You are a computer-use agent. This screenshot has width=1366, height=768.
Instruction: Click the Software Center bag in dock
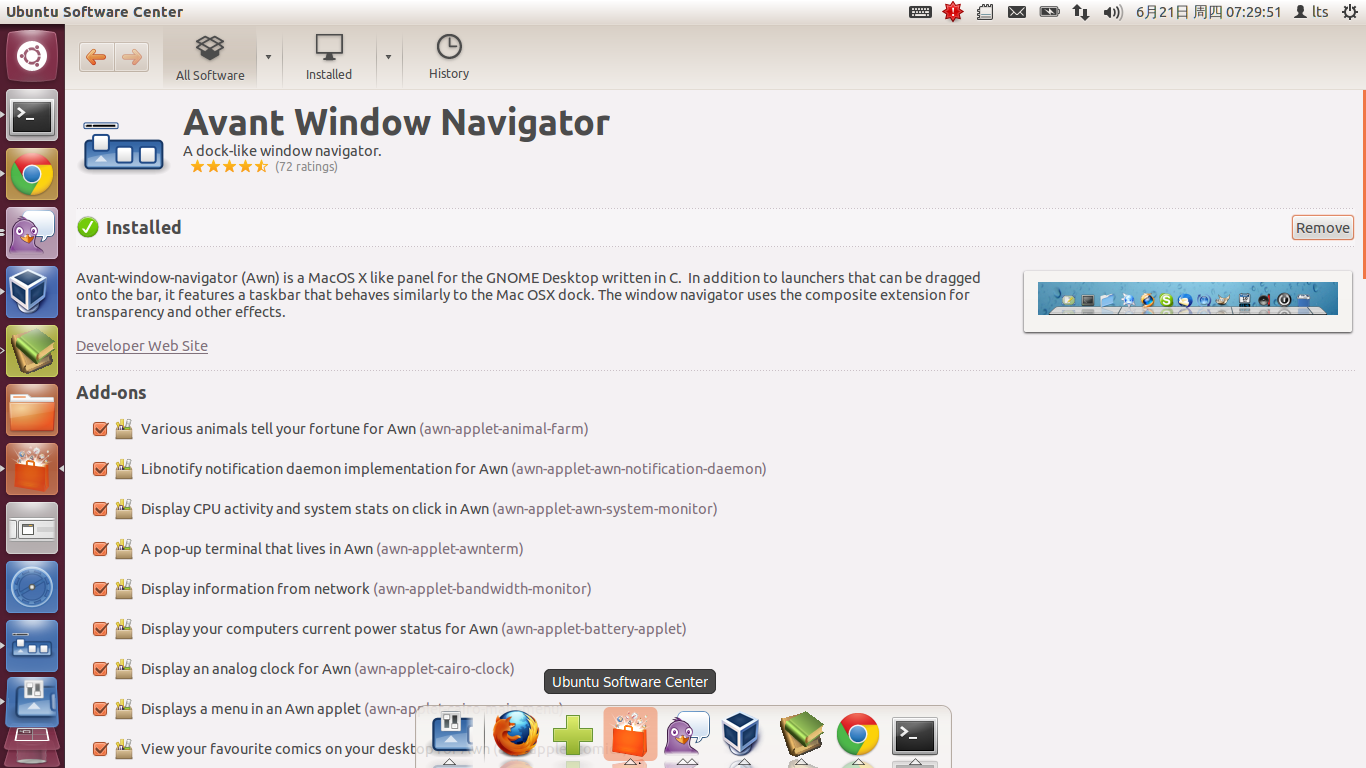[x=630, y=735]
